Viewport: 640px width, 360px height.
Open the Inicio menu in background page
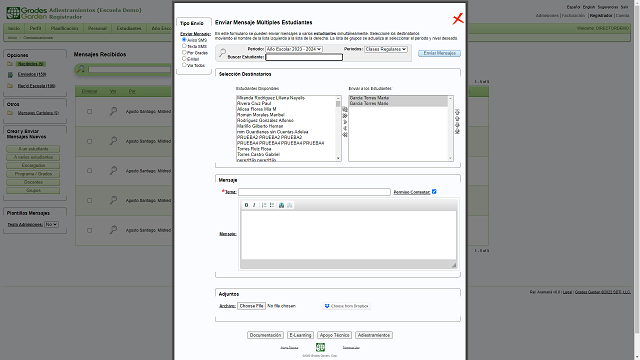click(x=14, y=28)
